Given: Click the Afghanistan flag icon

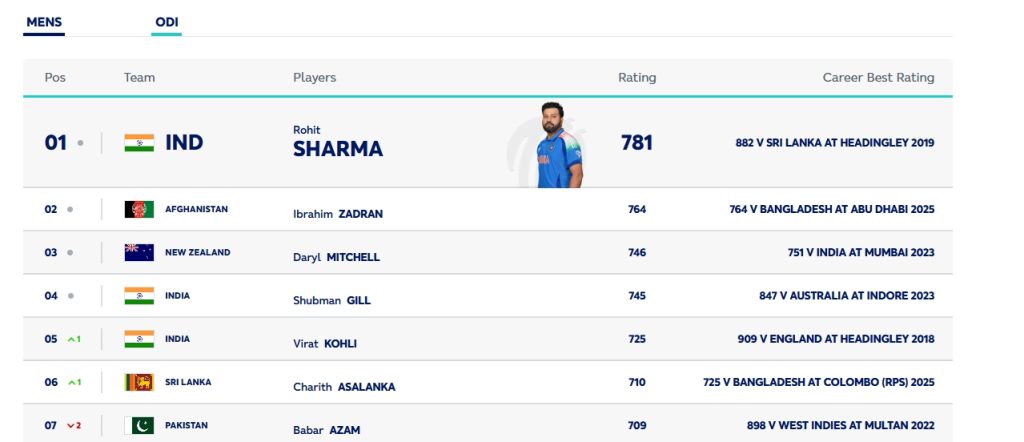Looking at the screenshot, I should (x=139, y=210).
